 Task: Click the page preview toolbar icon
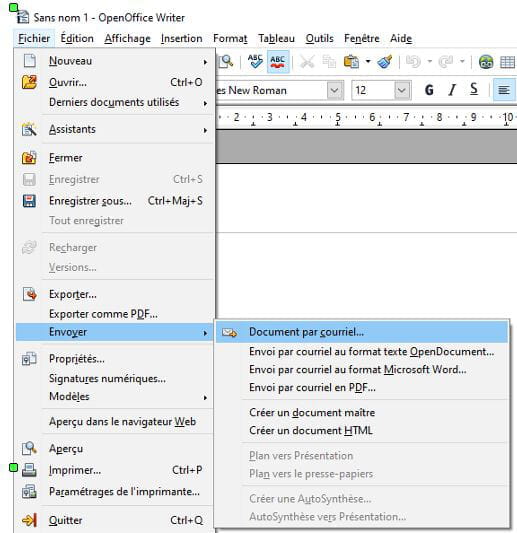pos(226,62)
